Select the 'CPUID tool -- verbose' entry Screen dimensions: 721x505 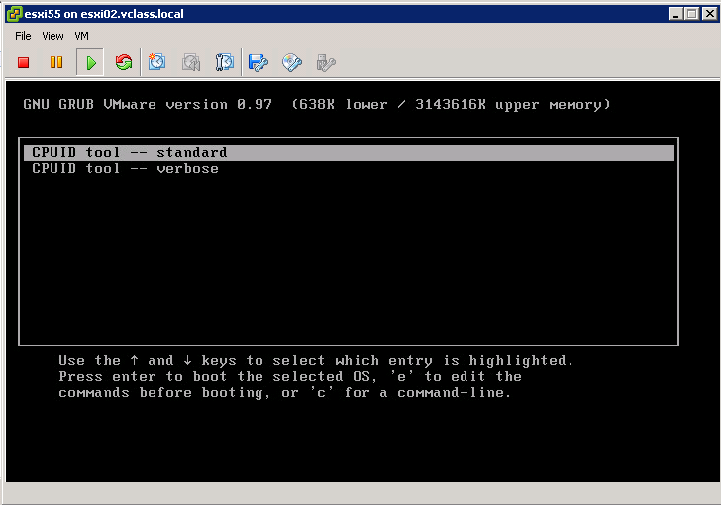click(349, 168)
